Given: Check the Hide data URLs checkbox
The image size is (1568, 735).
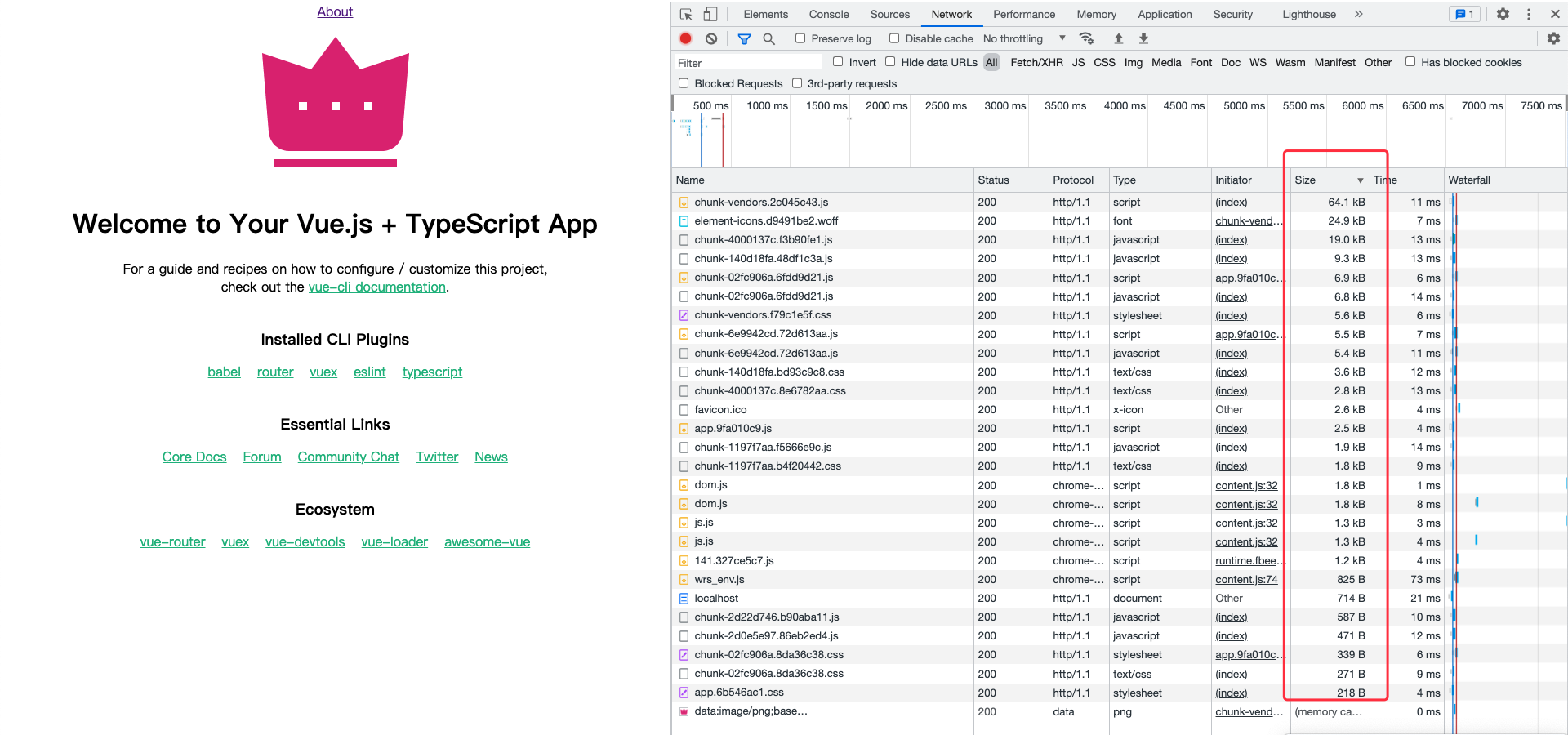Looking at the screenshot, I should point(890,62).
